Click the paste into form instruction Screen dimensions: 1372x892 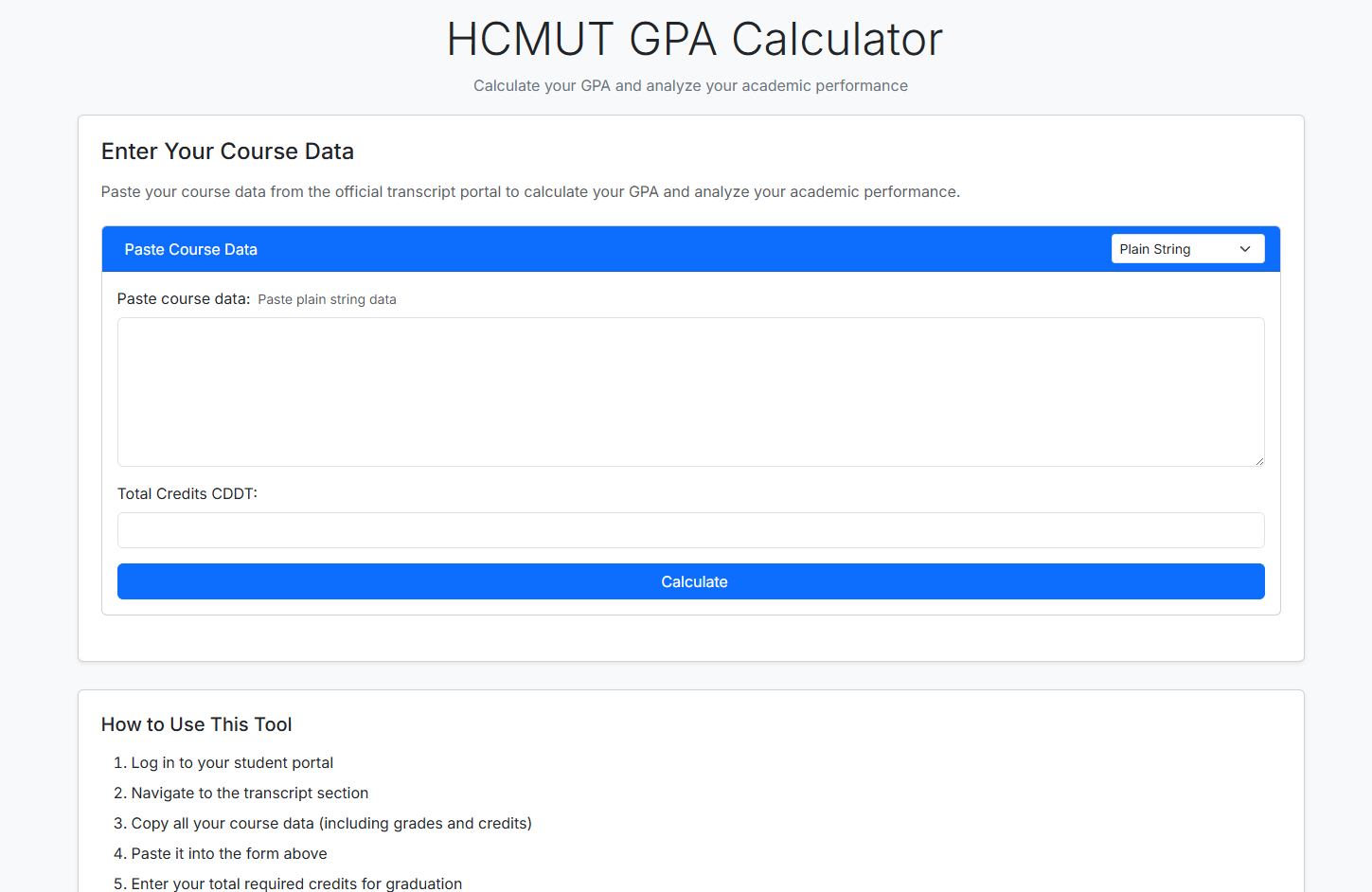[x=228, y=853]
